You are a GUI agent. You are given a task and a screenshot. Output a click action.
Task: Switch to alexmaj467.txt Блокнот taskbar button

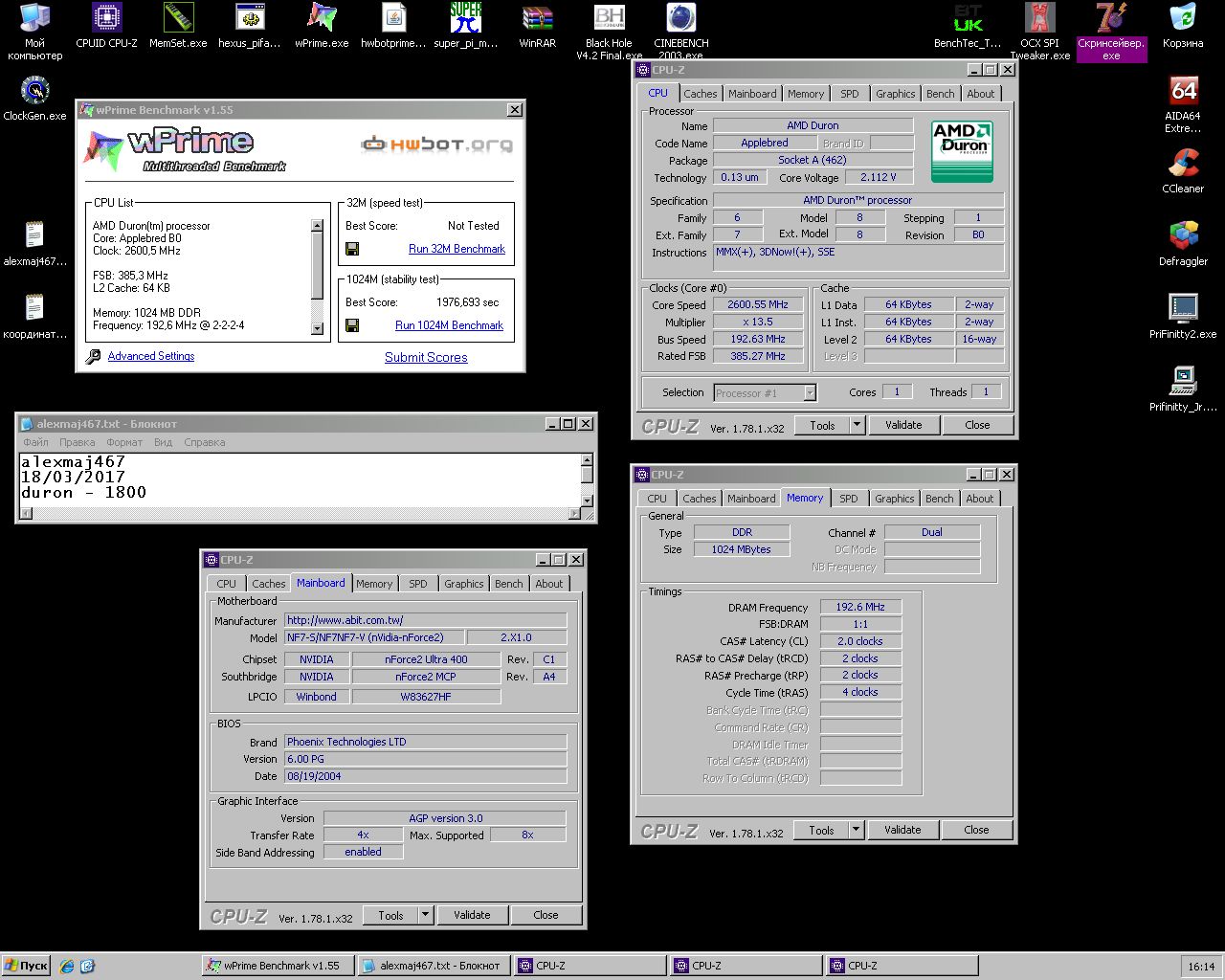click(434, 966)
